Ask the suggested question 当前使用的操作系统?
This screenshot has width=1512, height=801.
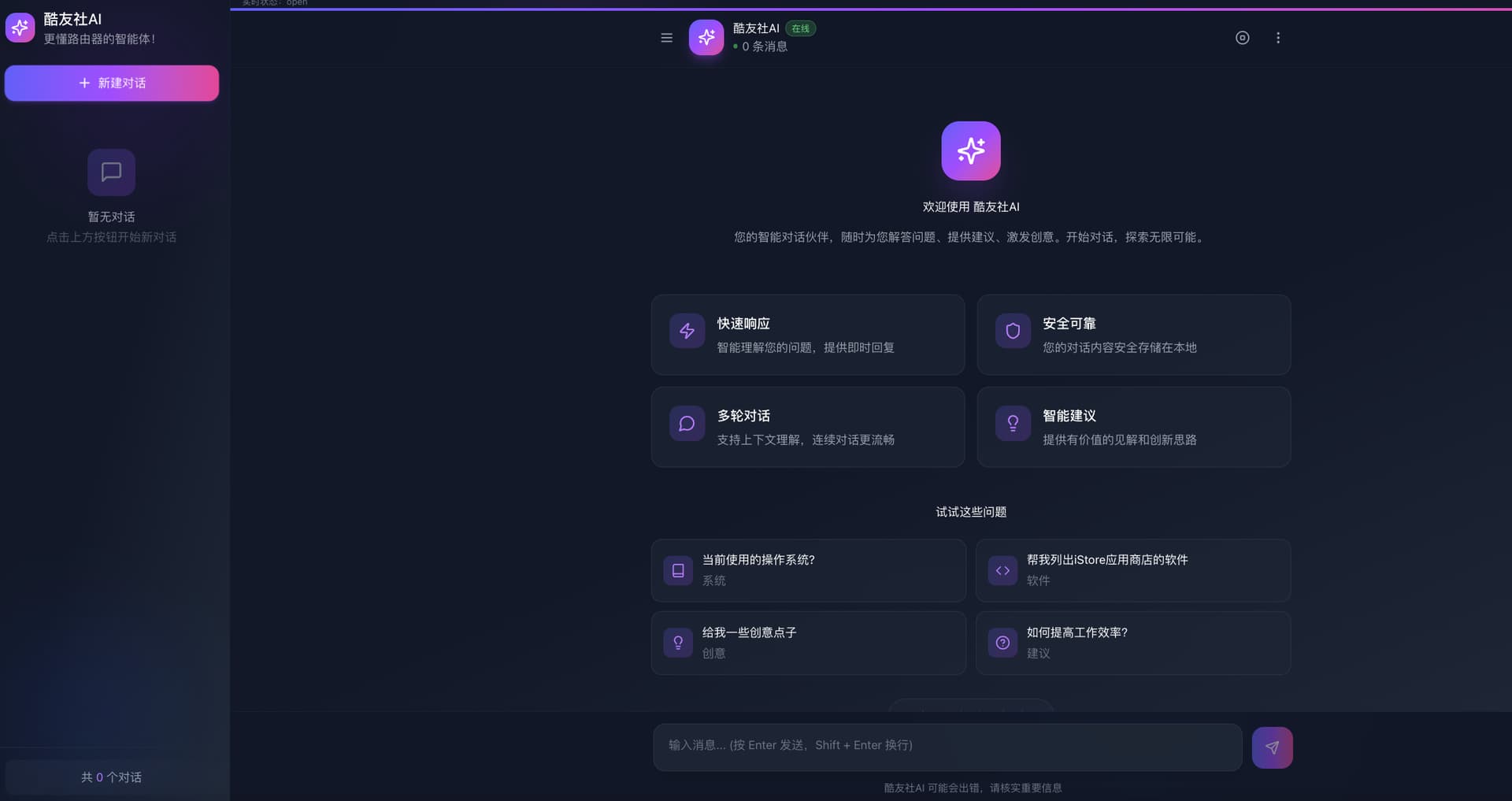[808, 570]
